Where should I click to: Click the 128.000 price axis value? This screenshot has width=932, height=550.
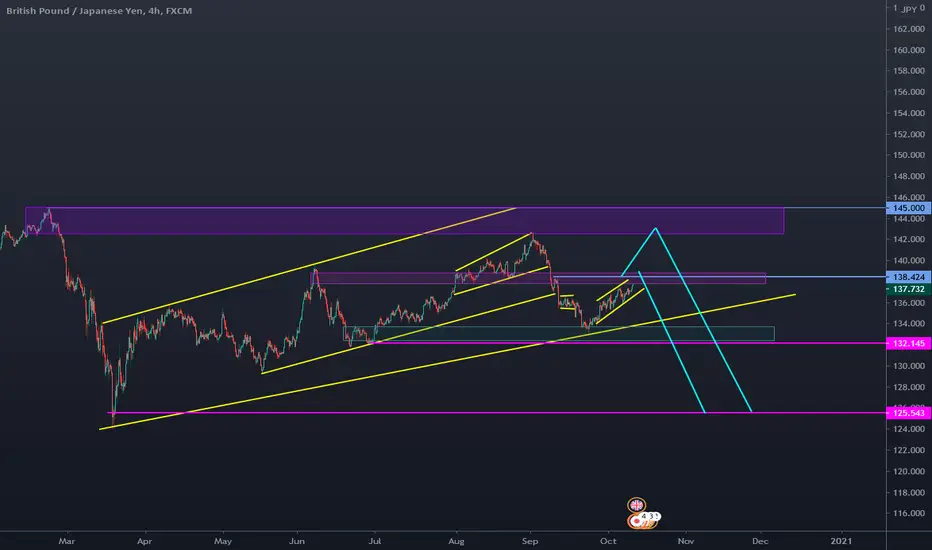[x=909, y=387]
